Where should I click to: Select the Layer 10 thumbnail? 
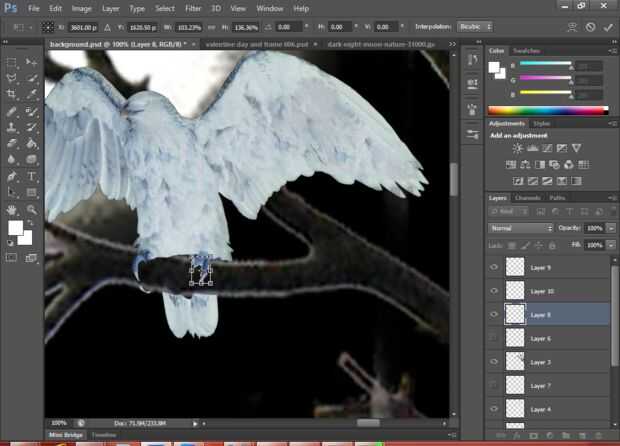515,290
